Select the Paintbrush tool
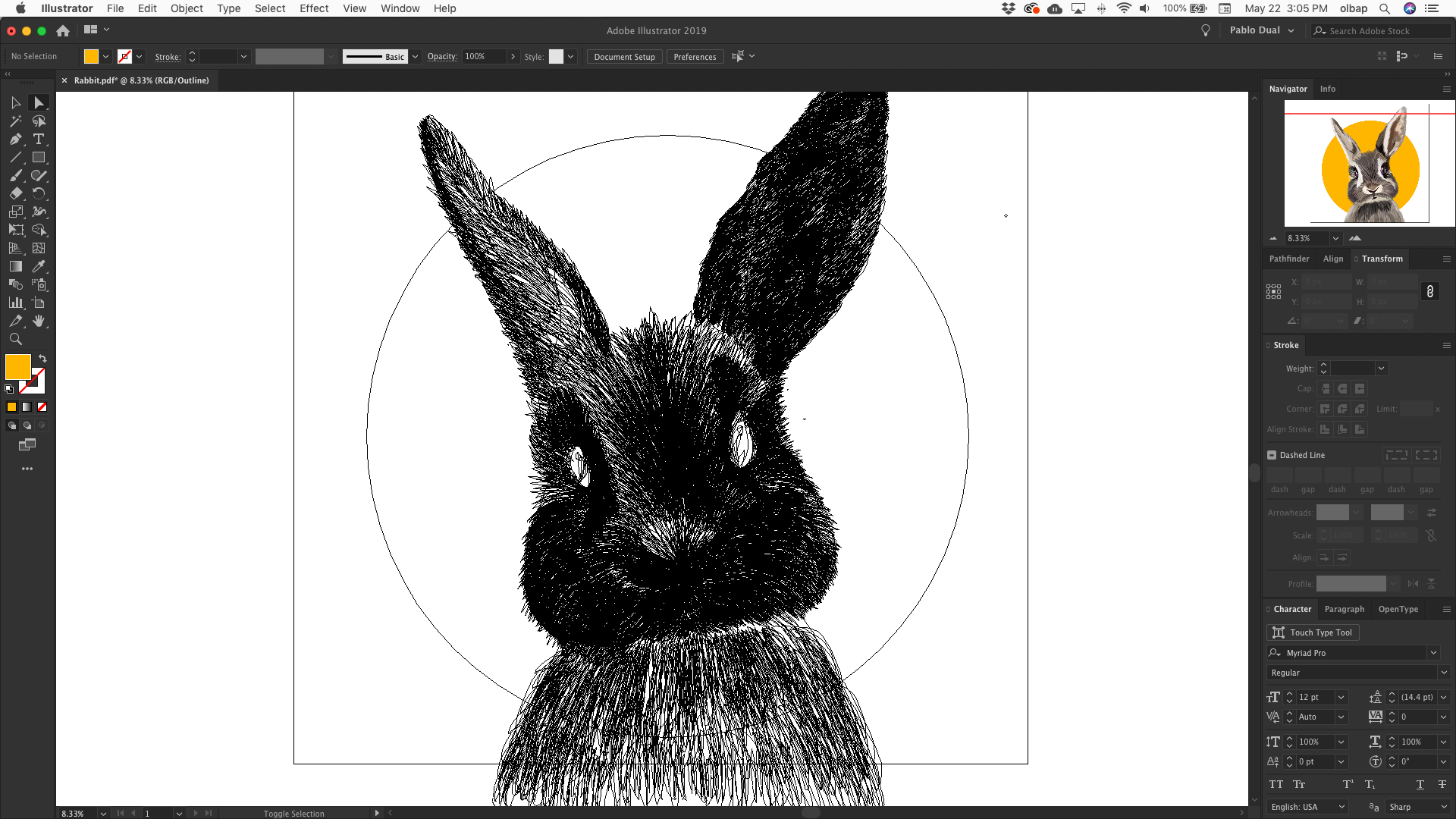This screenshot has width=1456, height=819. coord(16,176)
